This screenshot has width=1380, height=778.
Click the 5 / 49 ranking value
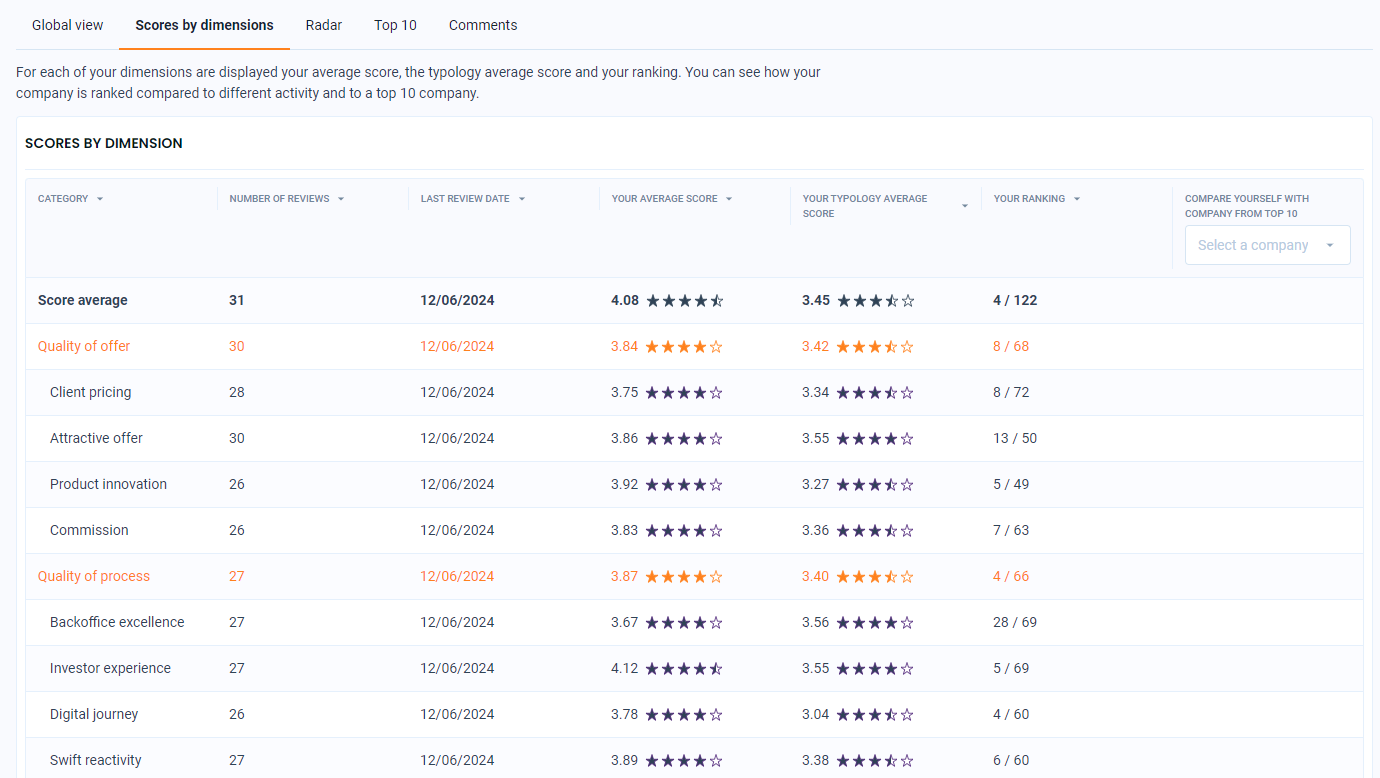coord(1011,484)
